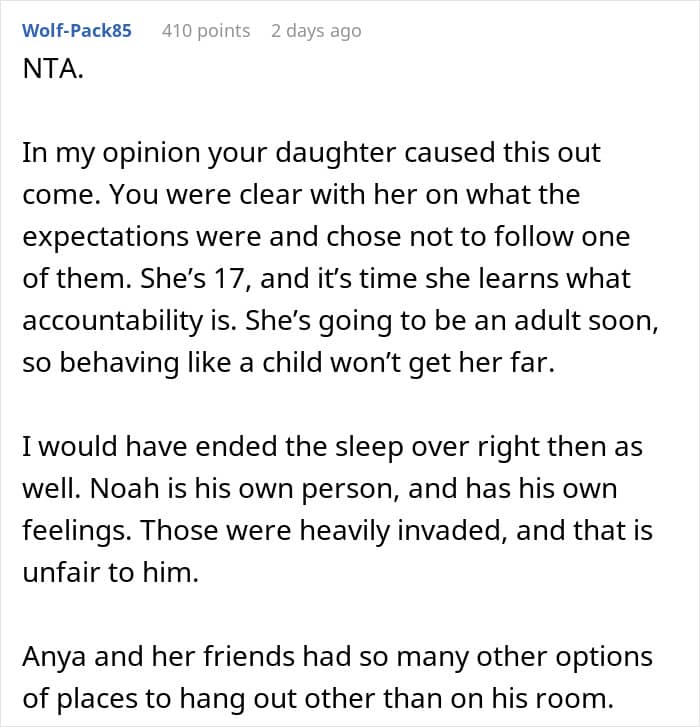Viewport: 700px width, 727px height.
Task: Click the word accountability in the comment
Action: (x=113, y=320)
